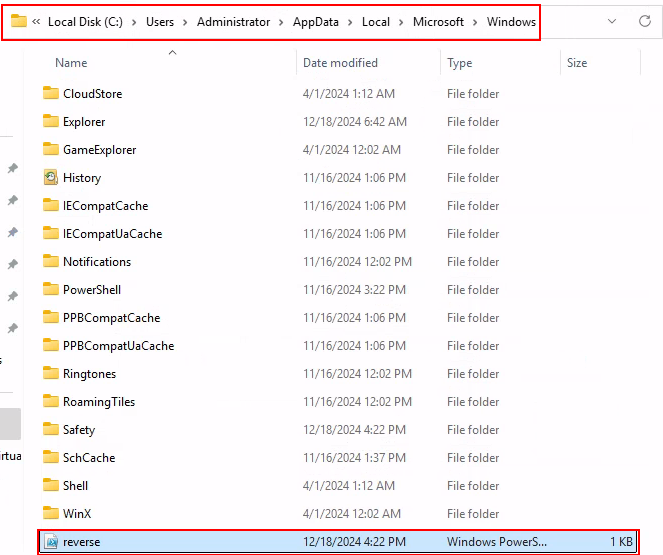Open the address bar history dropdown
The height and width of the screenshot is (555, 663).
click(612, 21)
